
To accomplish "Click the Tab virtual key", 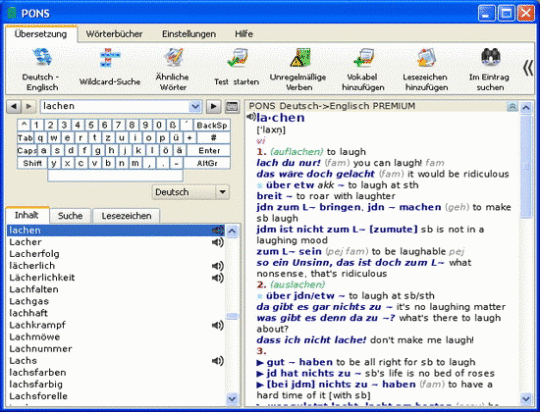I will click(x=25, y=138).
